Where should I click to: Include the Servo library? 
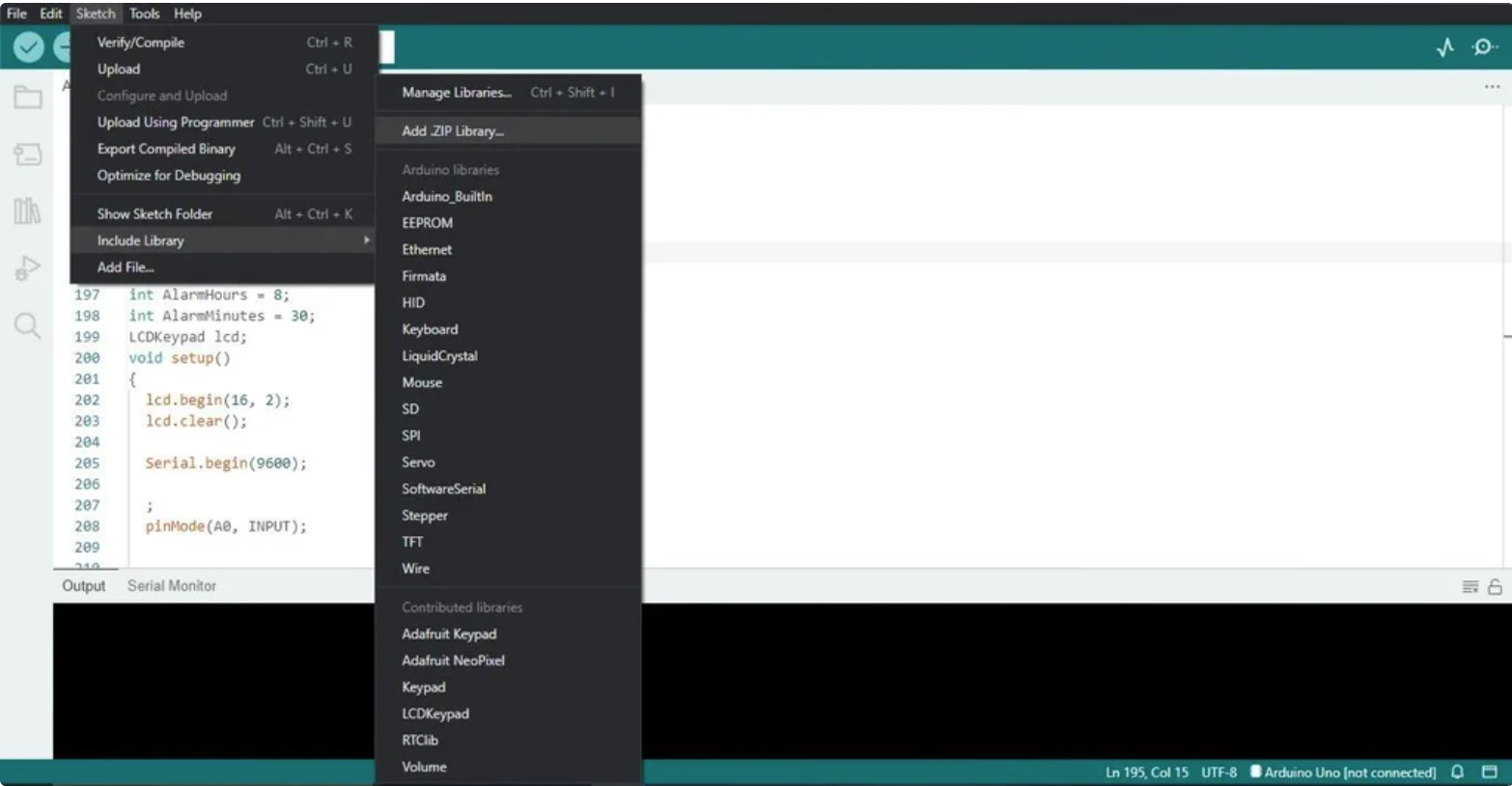[x=508, y=463]
